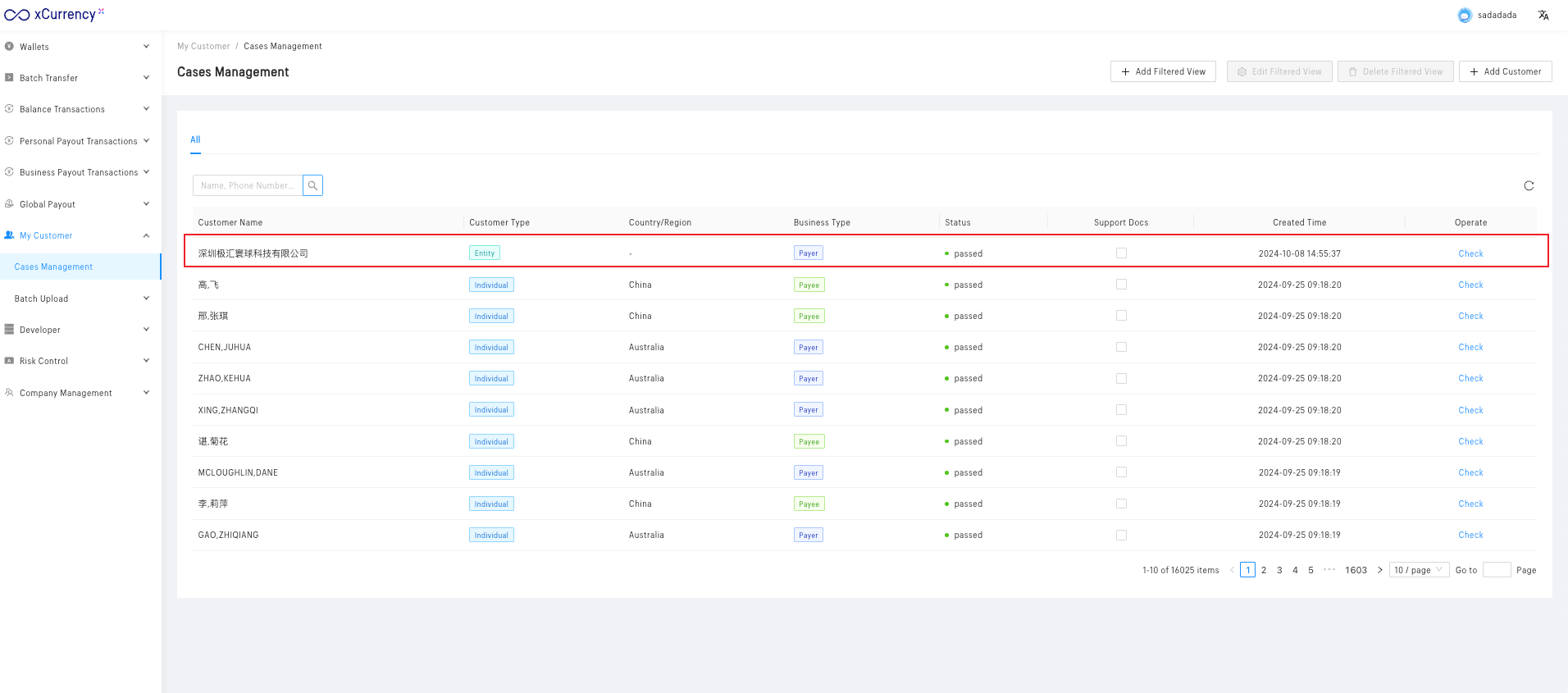Click the Developer sidebar icon
Viewport: 1568px width, 693px height.
coord(9,330)
